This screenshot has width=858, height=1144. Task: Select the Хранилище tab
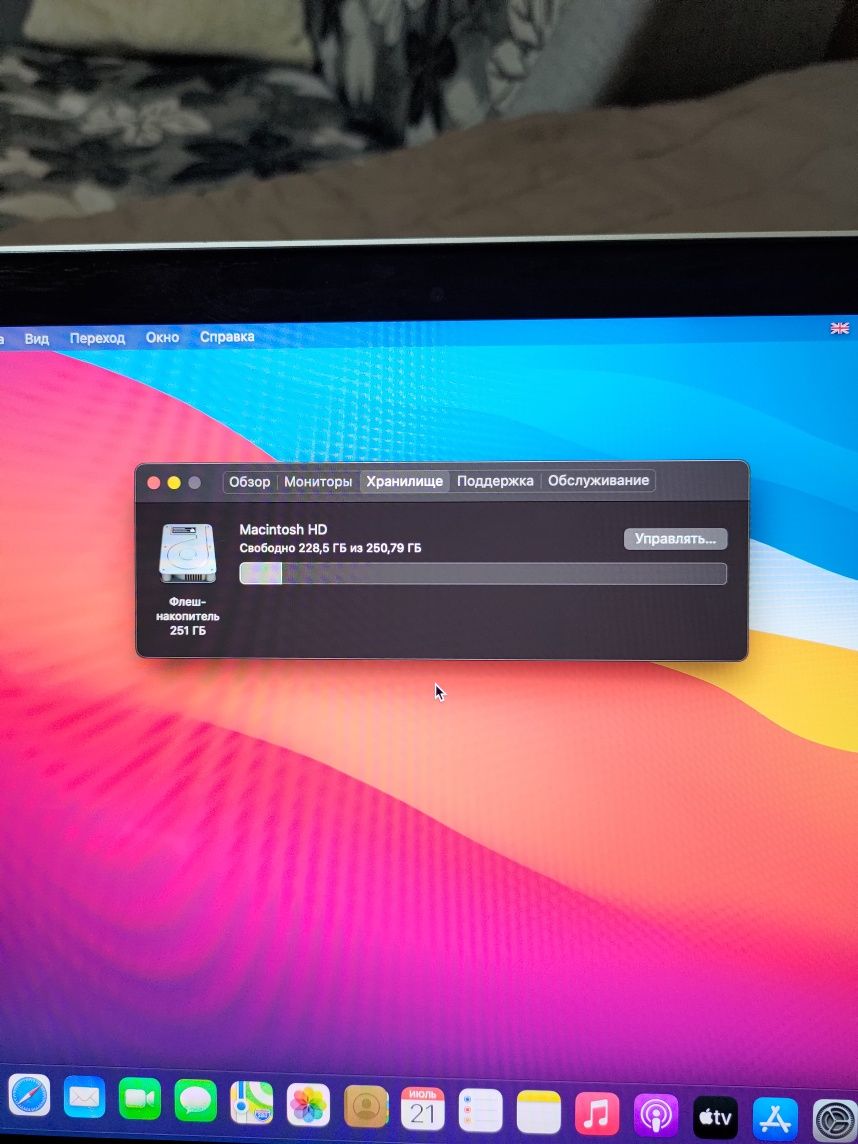pyautogui.click(x=404, y=482)
